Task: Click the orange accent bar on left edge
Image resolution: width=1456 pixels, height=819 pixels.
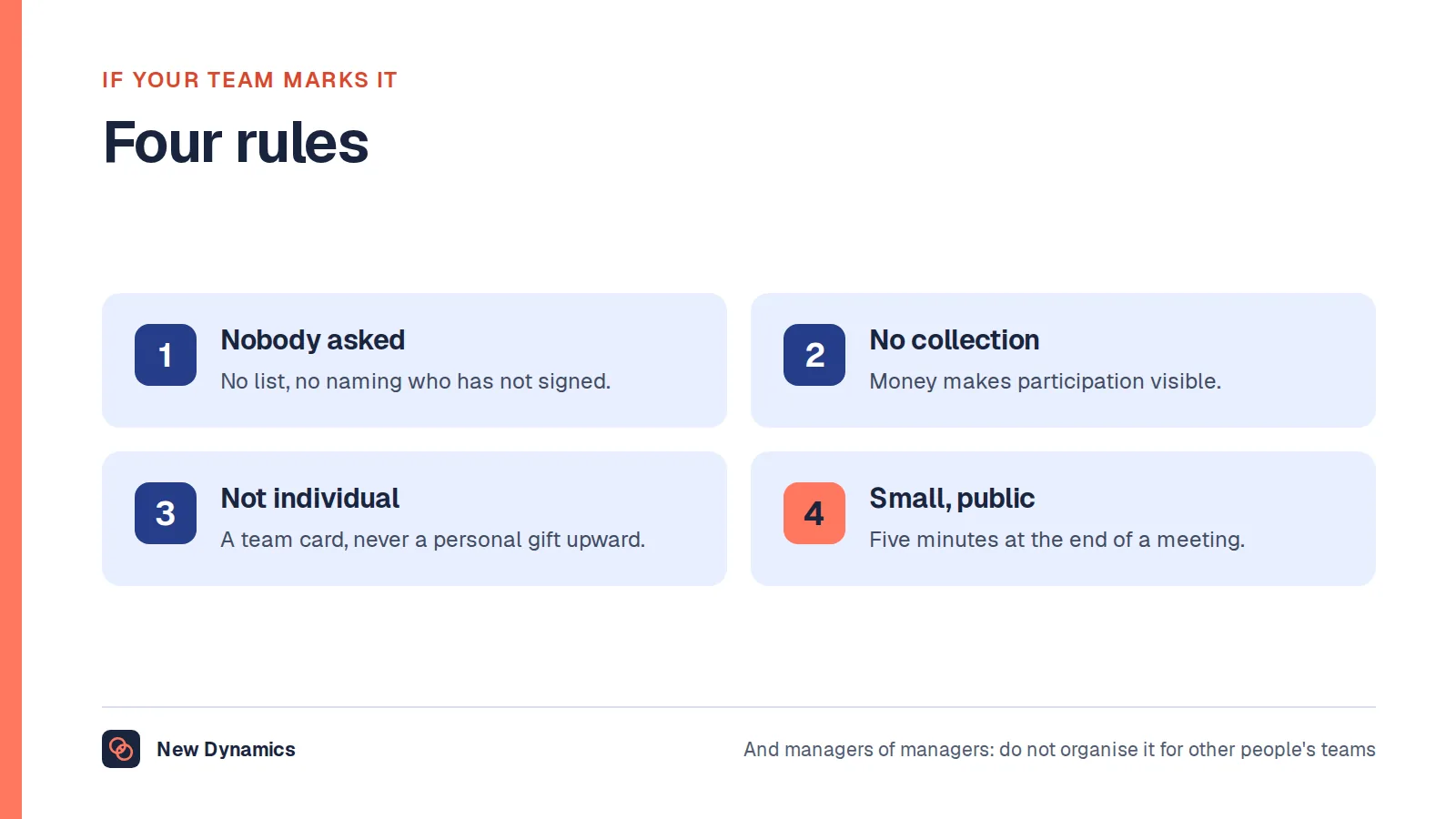Action: (x=11, y=409)
